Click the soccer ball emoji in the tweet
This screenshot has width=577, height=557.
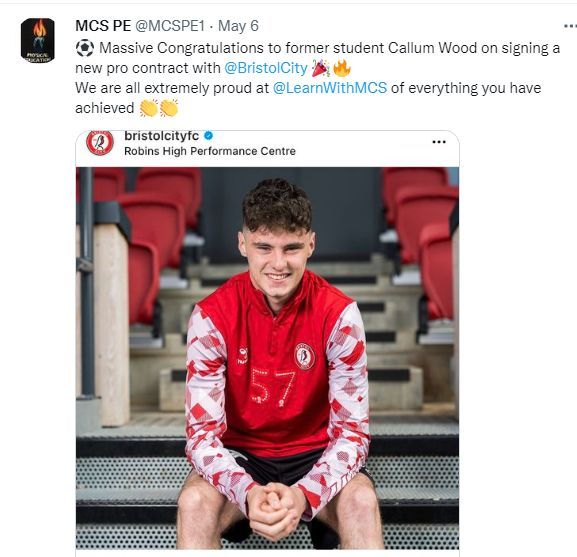pos(85,48)
